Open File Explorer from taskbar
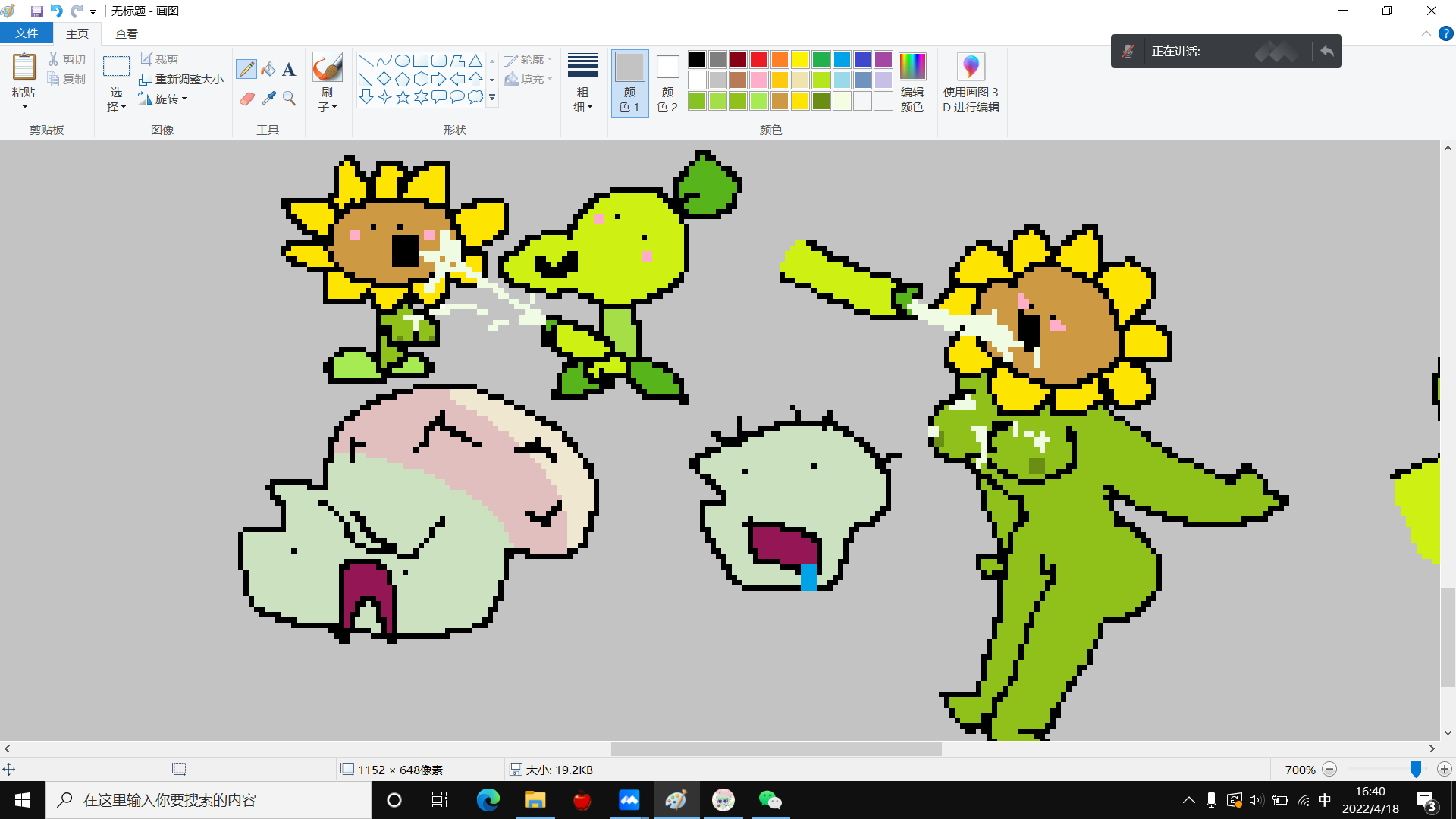This screenshot has width=1456, height=819. coord(535,800)
